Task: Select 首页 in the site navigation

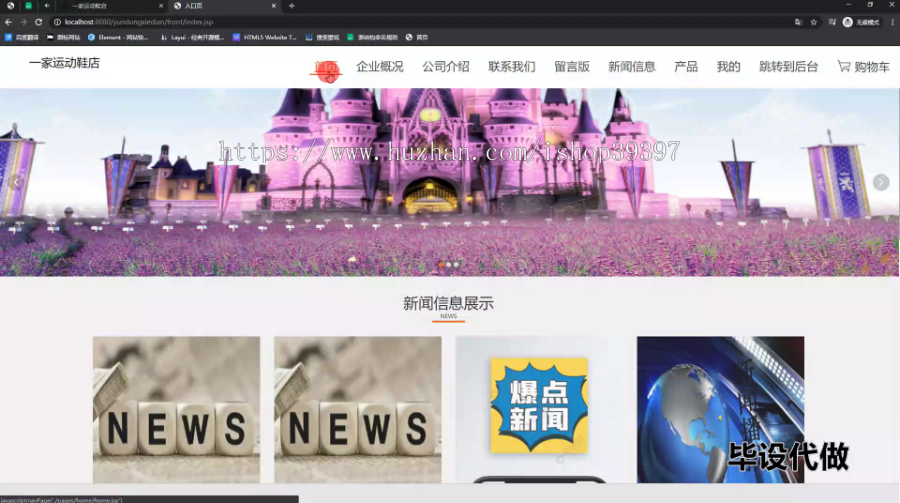Action: click(326, 67)
